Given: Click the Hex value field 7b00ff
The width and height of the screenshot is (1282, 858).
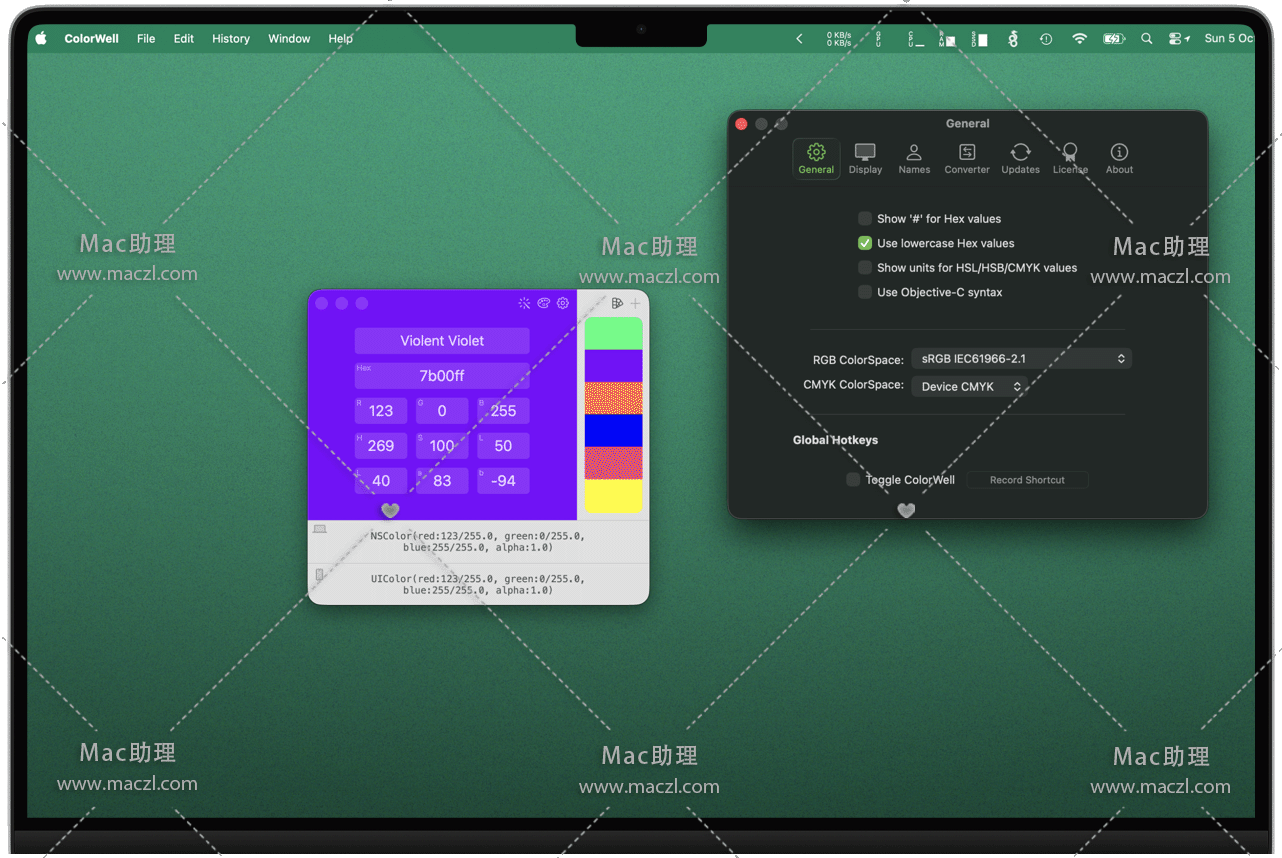Looking at the screenshot, I should (442, 376).
